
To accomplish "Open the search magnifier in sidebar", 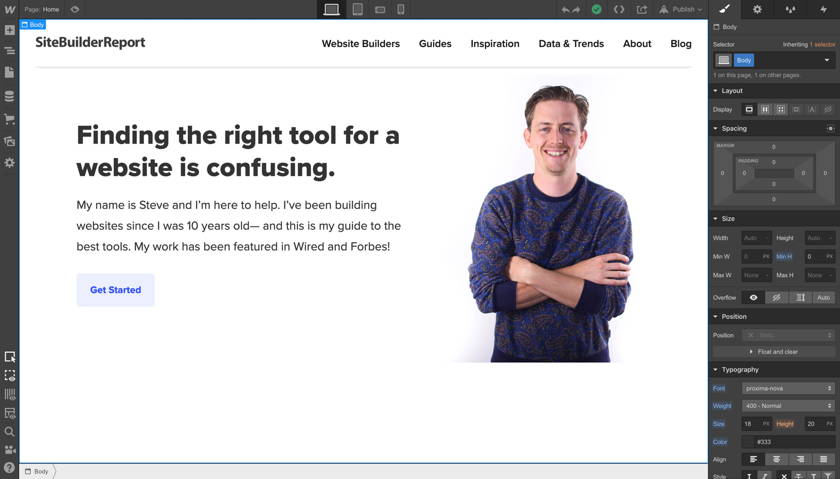I will click(10, 431).
